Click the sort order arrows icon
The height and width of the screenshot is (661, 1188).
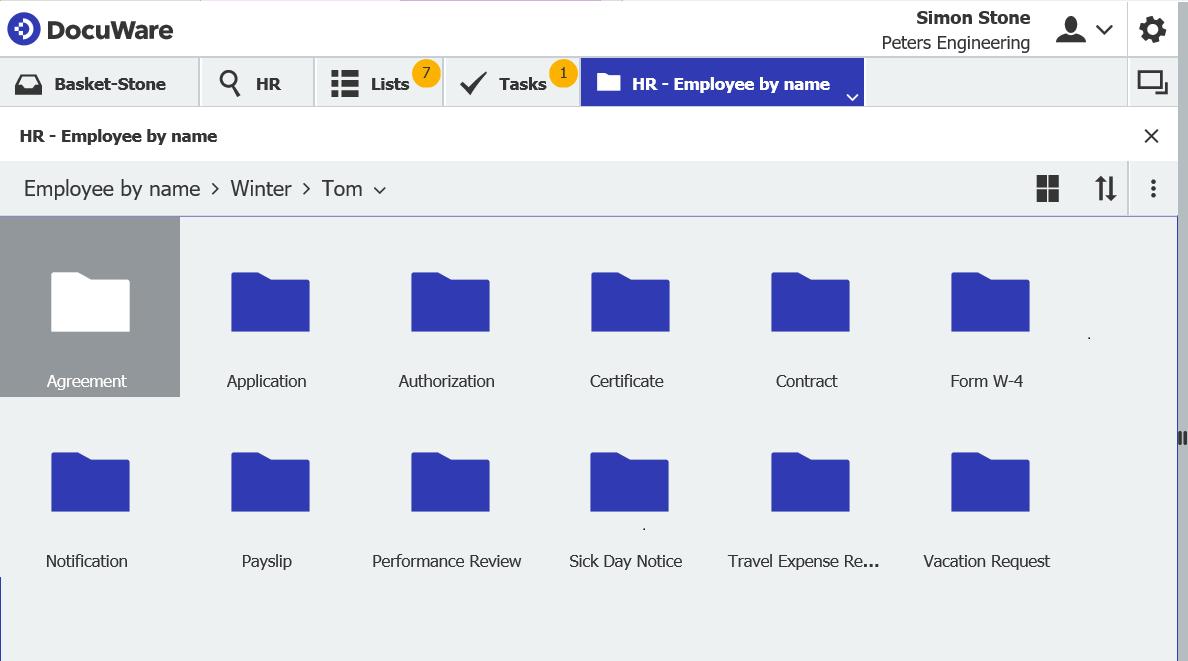(x=1105, y=188)
